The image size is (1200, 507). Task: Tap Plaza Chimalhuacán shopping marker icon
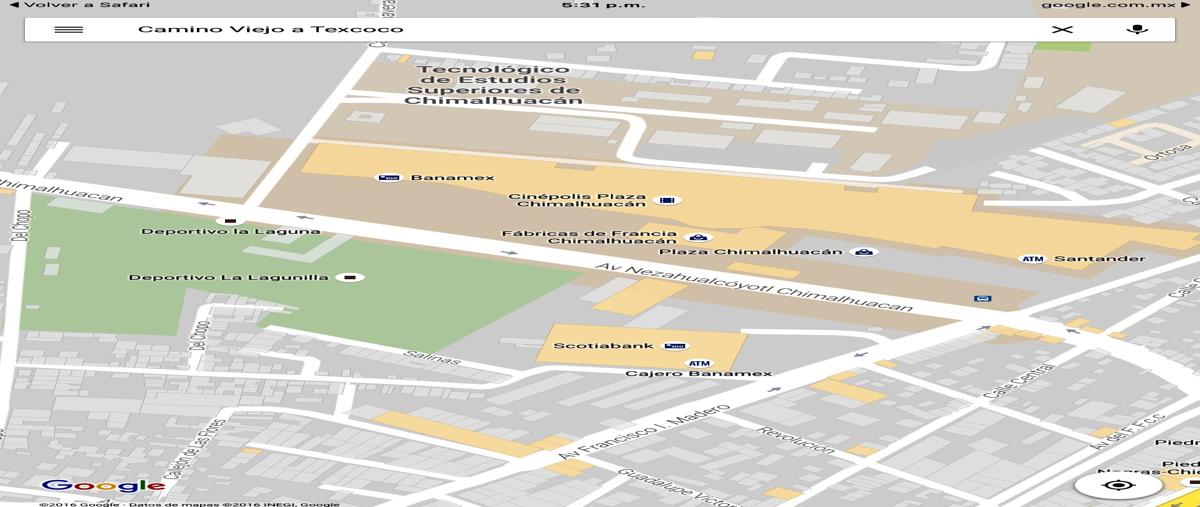click(x=864, y=251)
